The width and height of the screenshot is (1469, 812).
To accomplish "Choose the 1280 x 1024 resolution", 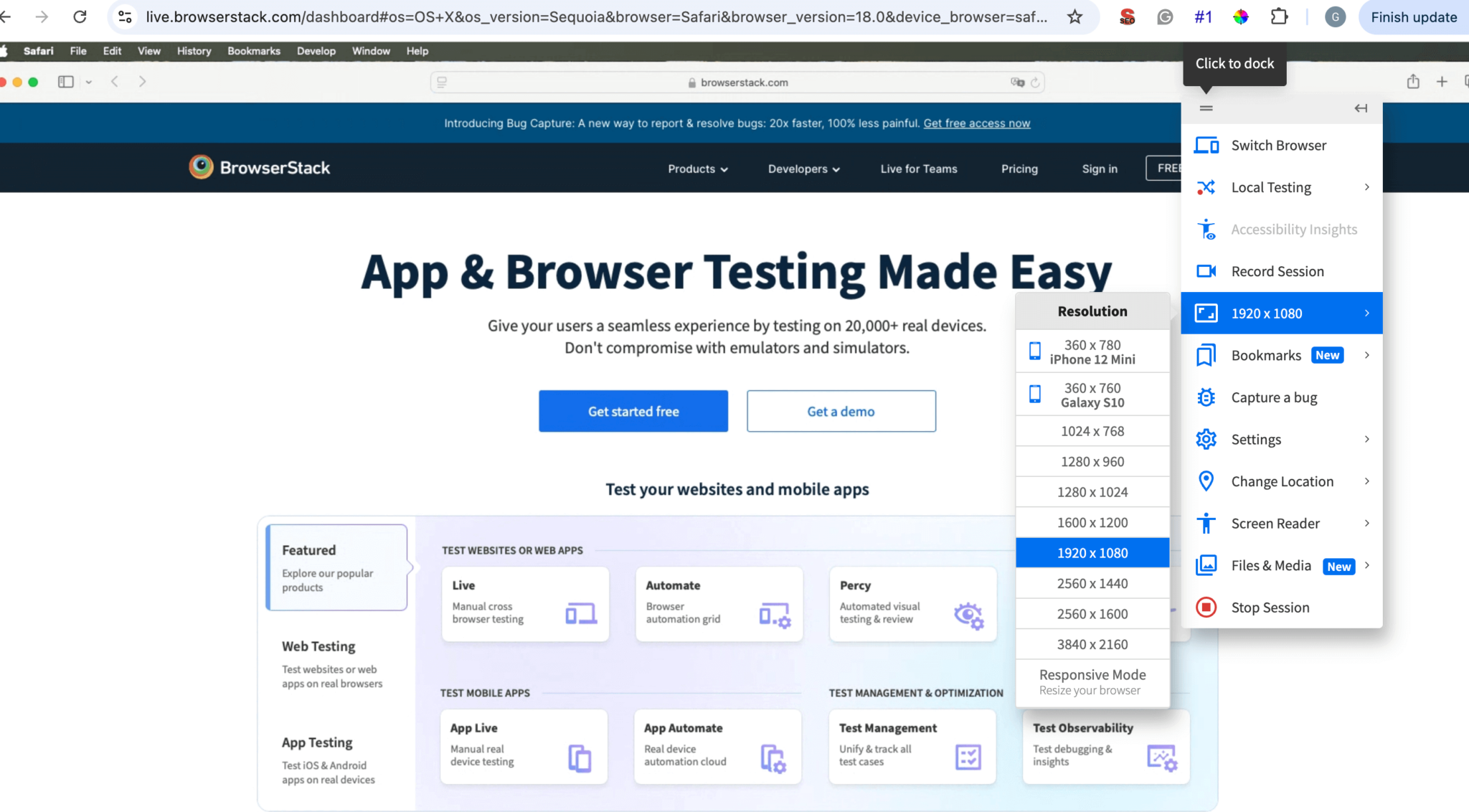I will pyautogui.click(x=1092, y=492).
